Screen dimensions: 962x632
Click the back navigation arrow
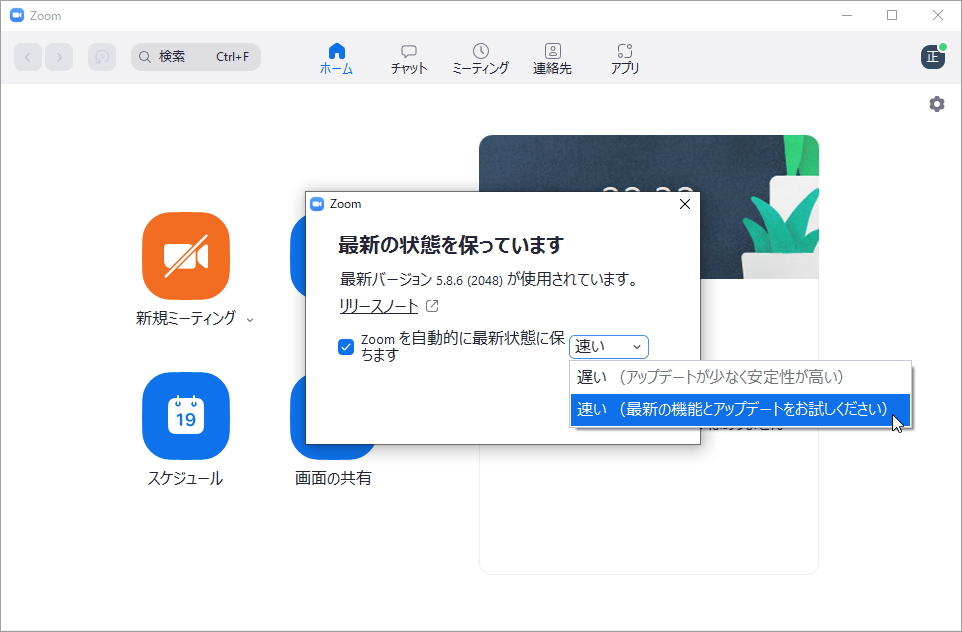click(x=28, y=57)
